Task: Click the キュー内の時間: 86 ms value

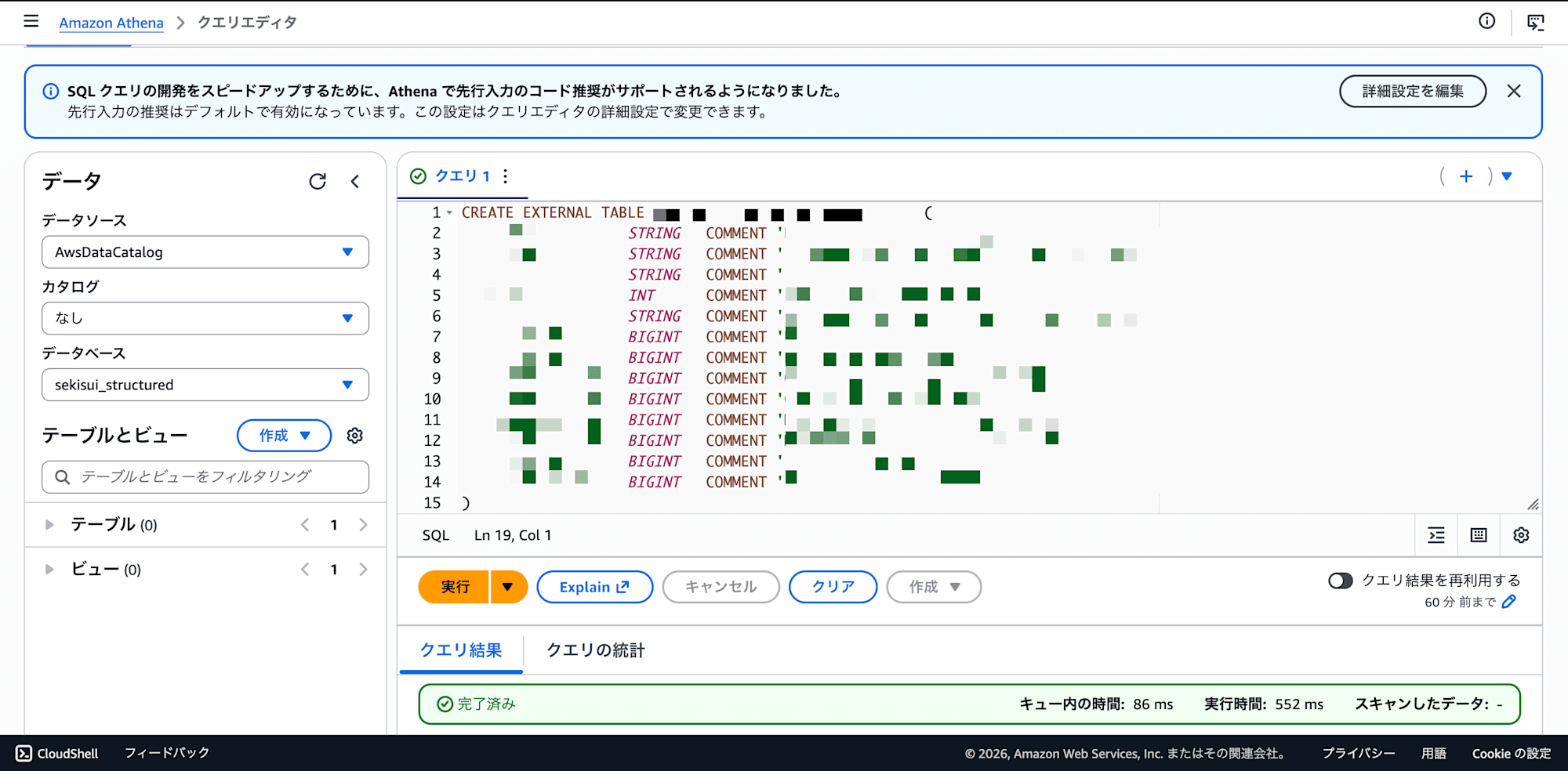Action: point(1096,704)
